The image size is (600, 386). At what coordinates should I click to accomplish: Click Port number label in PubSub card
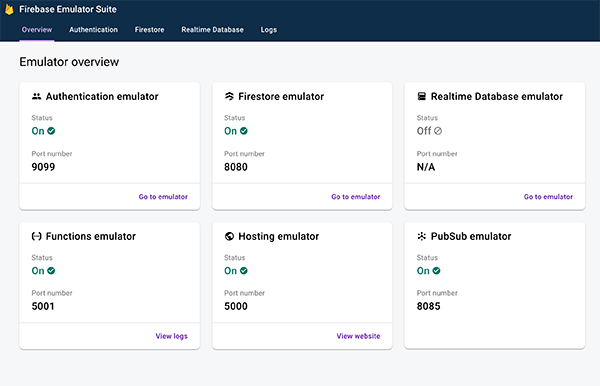(x=437, y=293)
